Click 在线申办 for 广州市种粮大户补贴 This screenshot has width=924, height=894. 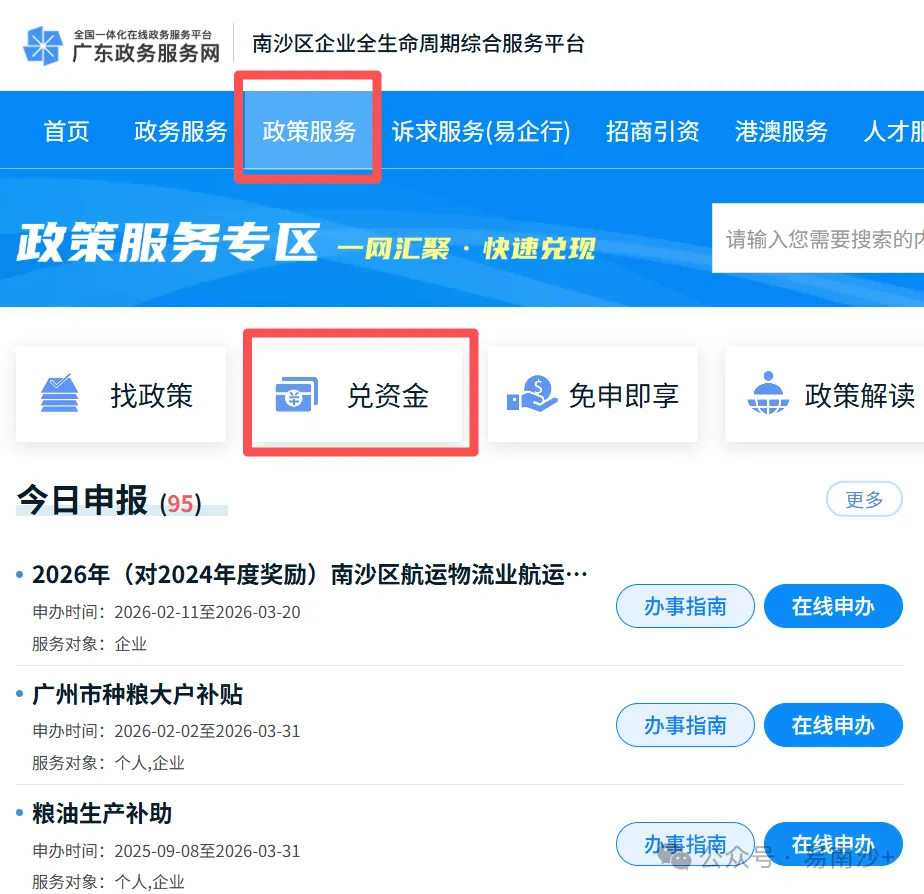click(x=833, y=725)
